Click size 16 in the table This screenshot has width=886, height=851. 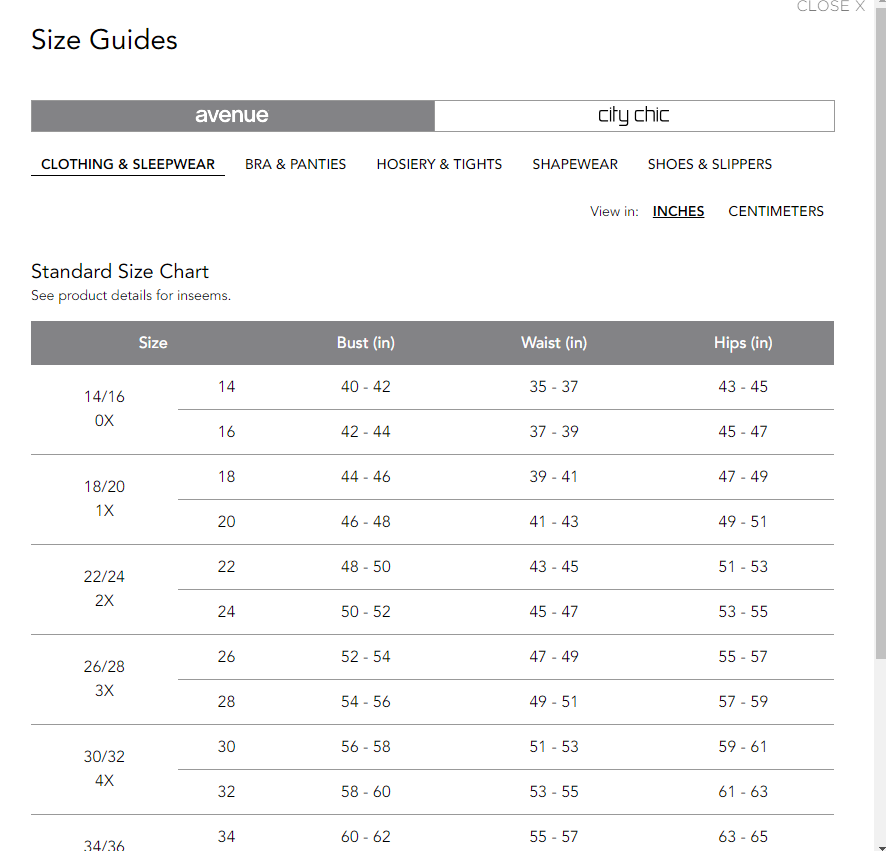point(227,432)
